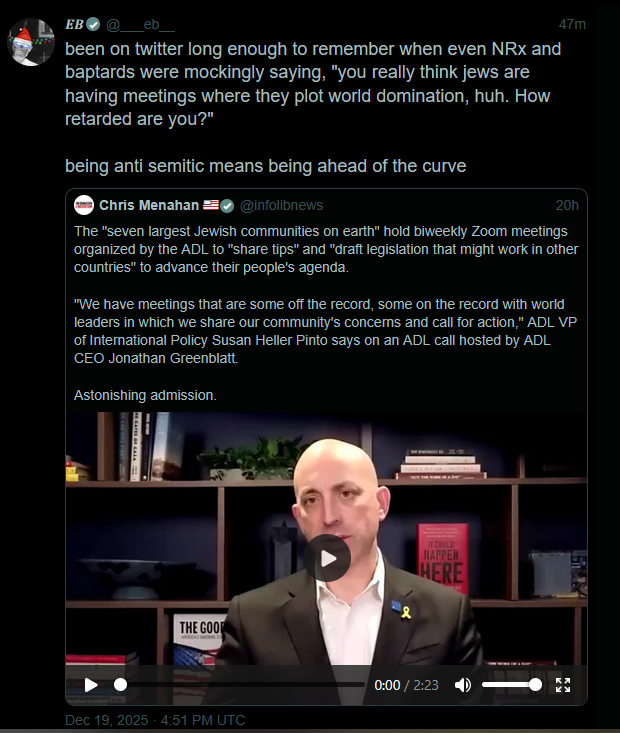Click the play icon at video center
Image resolution: width=620 pixels, height=733 pixels.
327,558
